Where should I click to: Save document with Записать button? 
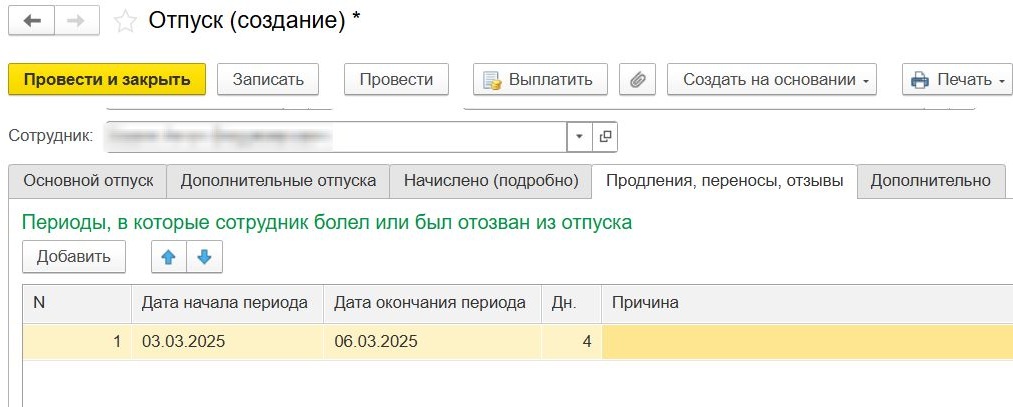tap(268, 79)
